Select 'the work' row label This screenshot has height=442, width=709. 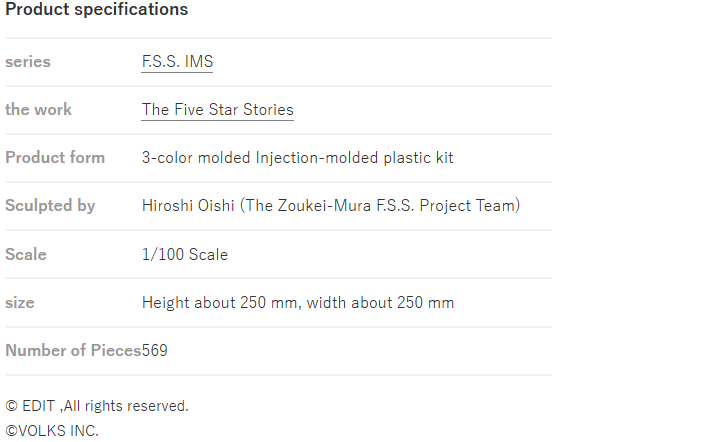click(x=38, y=109)
